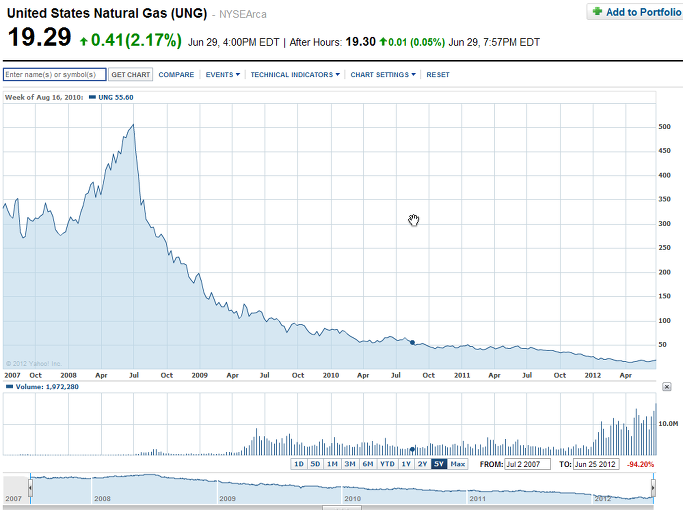Open the COMPARE option
The height and width of the screenshot is (510, 683).
click(176, 74)
